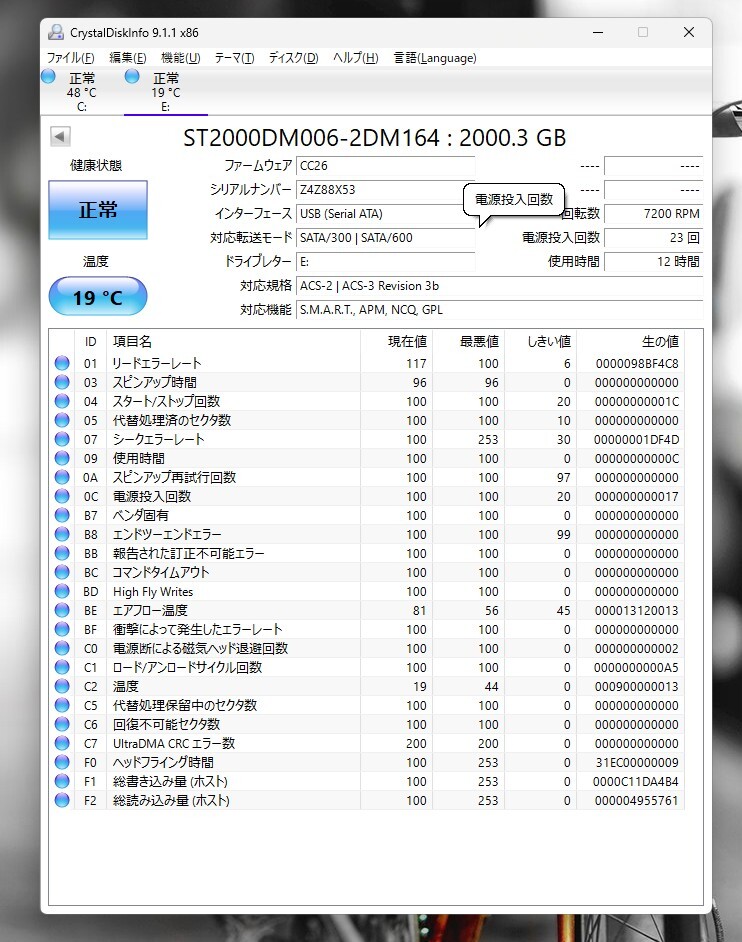Click status icon for 09 使用時間

coord(62,458)
